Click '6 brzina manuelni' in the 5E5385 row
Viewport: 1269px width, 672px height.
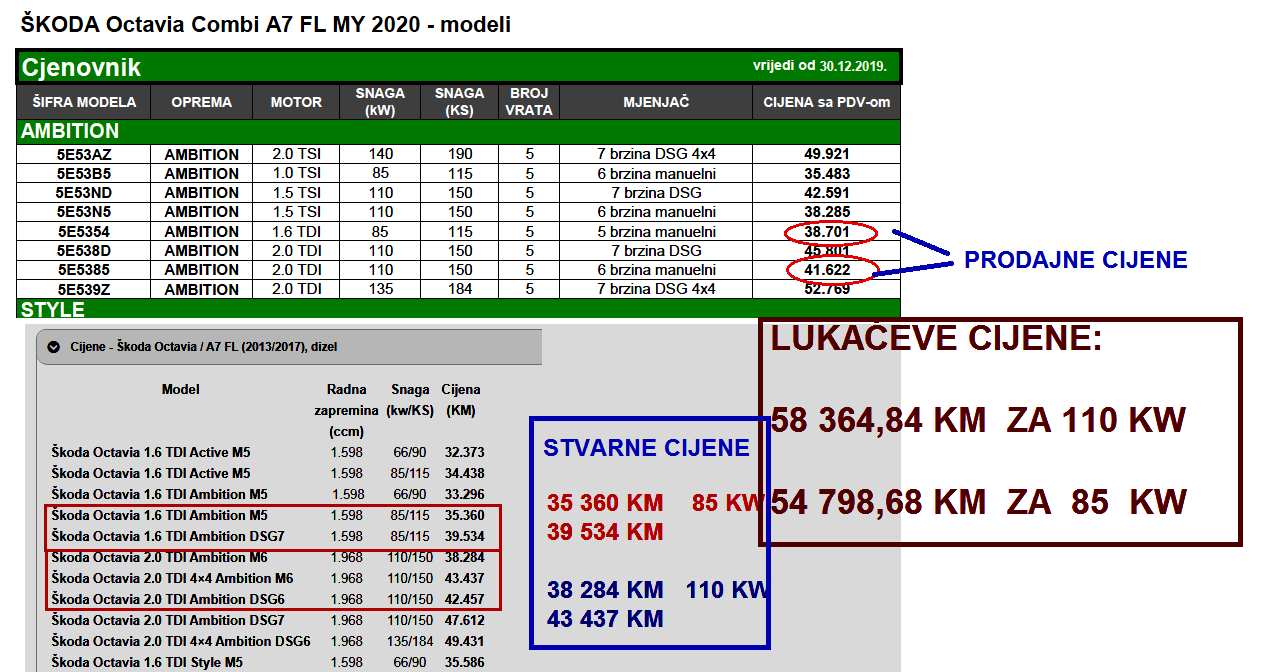click(x=656, y=270)
